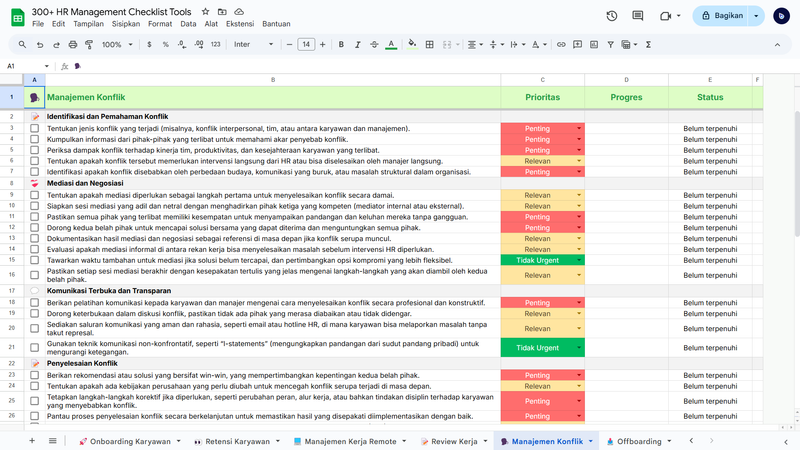Open the Name box dropdown arrow
Screen dimensions: 800x450
(46, 66)
